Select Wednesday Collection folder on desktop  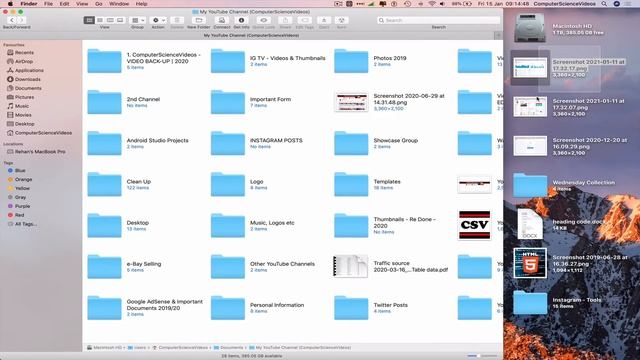tap(530, 185)
